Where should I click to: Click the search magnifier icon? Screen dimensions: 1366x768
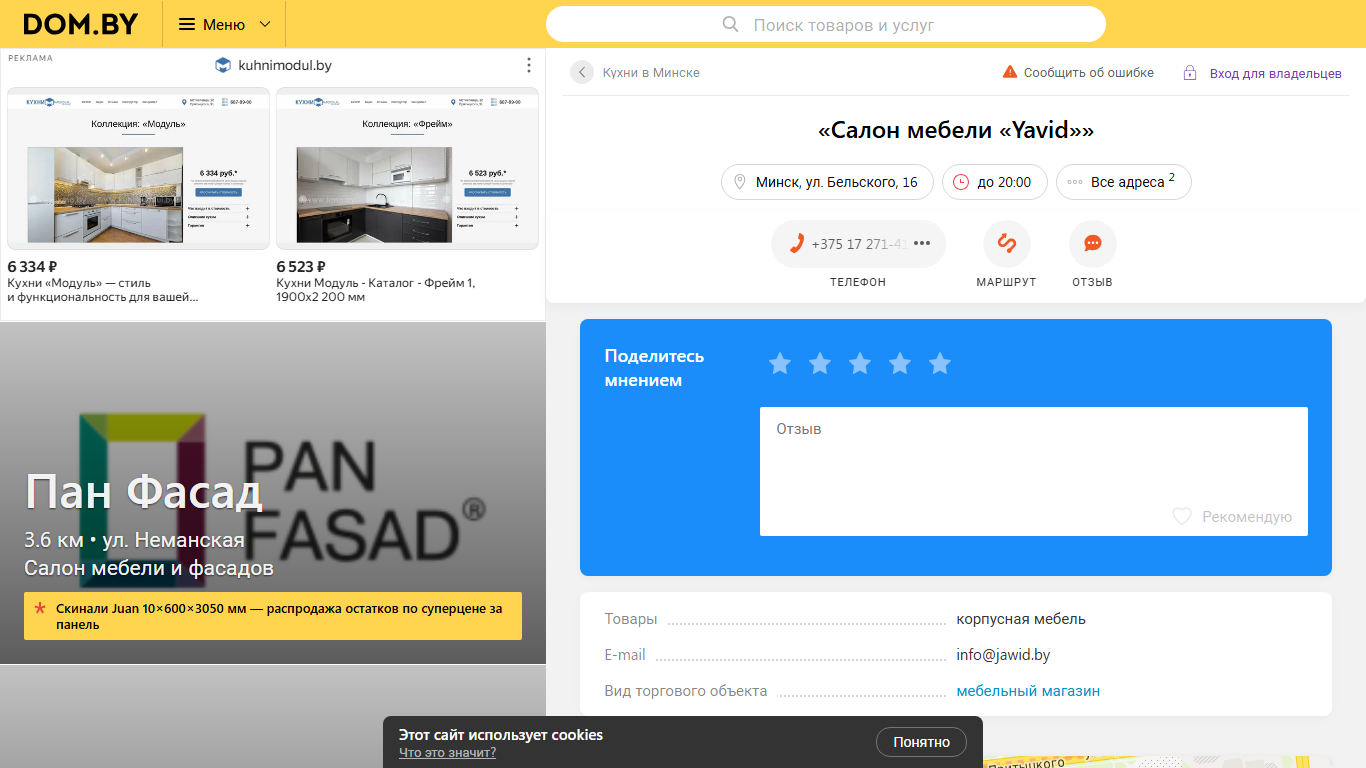(x=731, y=24)
